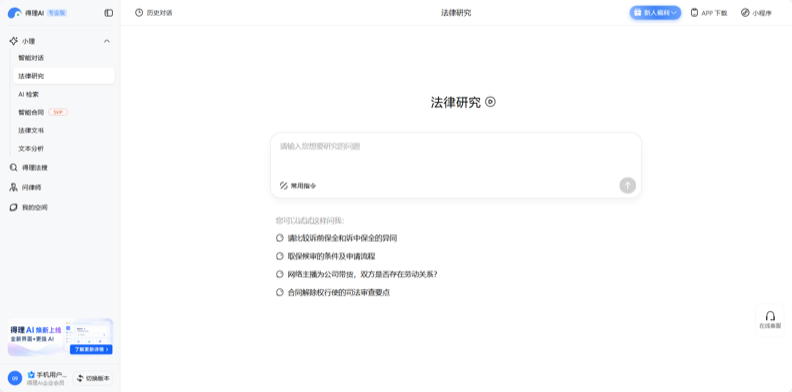This screenshot has height=392, width=792.
Task: Click the 得理AI logo icon
Action: 14,13
